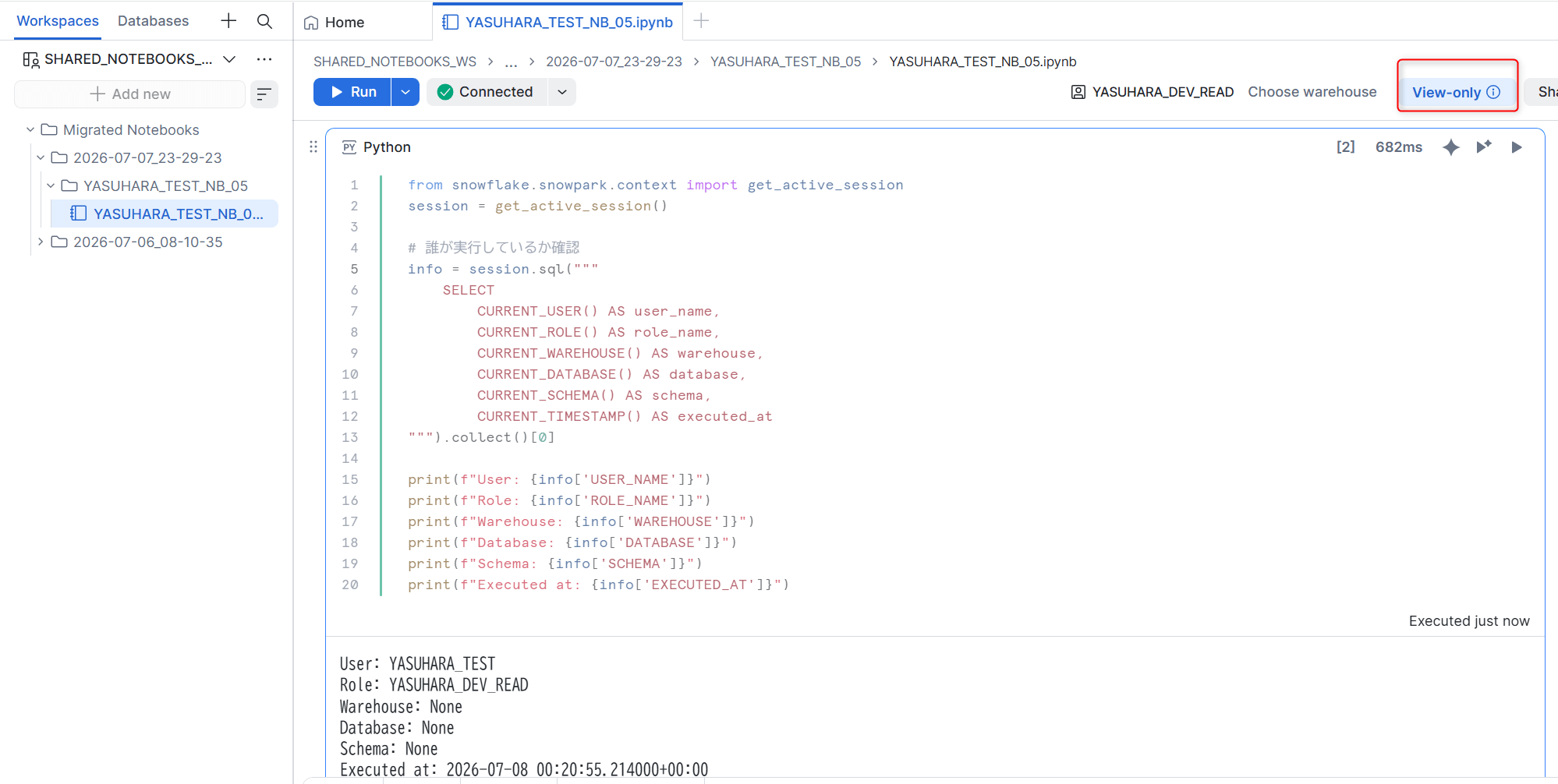Collapse the Migrated Notebooks folder
The image size is (1558, 784).
point(30,130)
